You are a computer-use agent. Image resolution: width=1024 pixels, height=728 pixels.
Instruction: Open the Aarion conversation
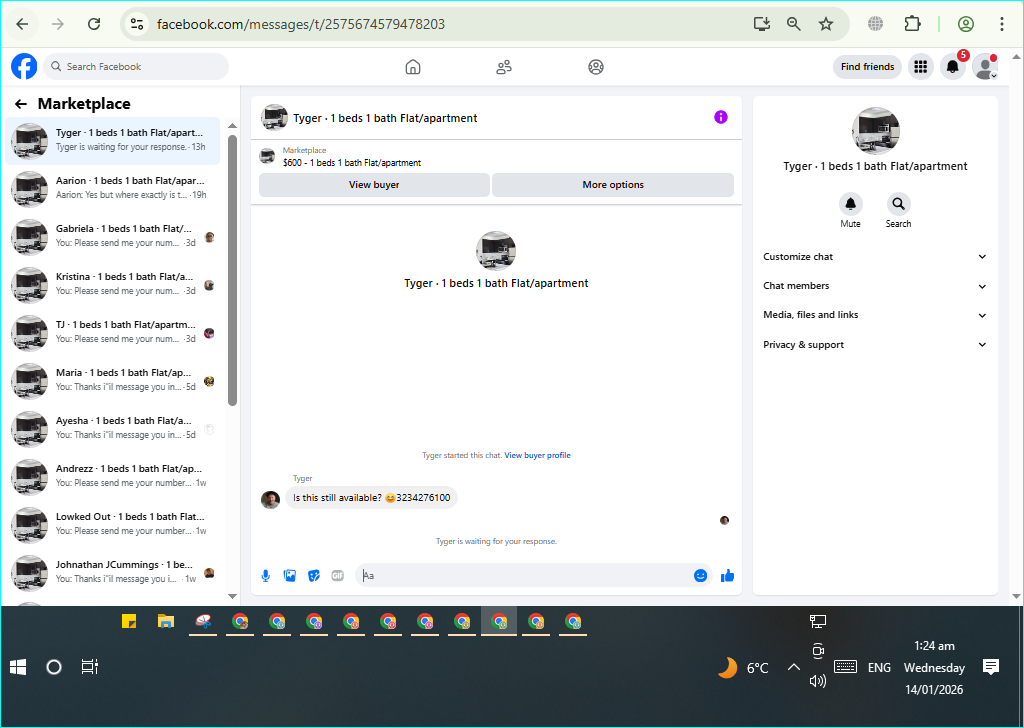tap(112, 188)
